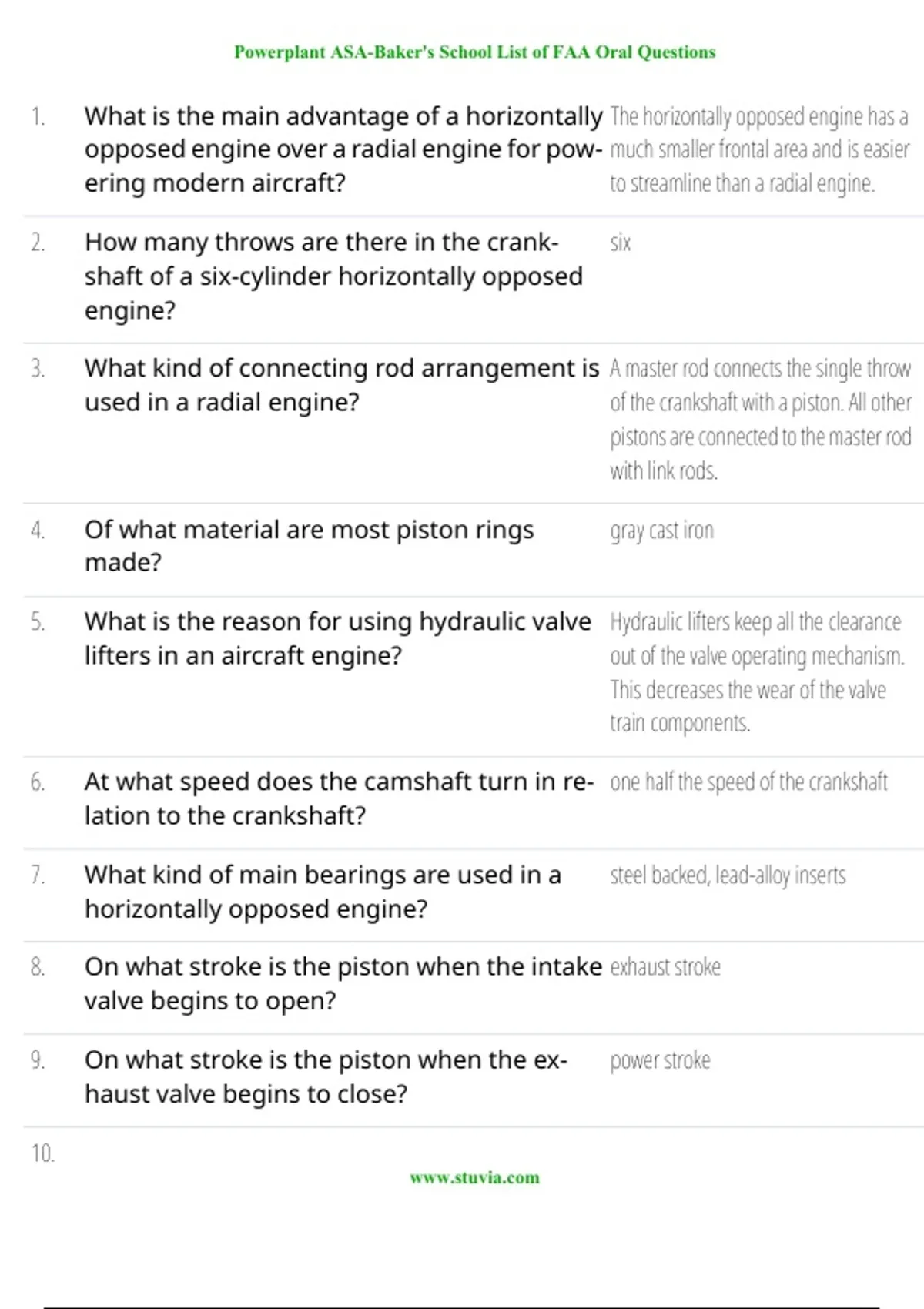This screenshot has width=924, height=1309.
Task: Click 'steel backed, lead-alloy inserts' answer text
Action: coord(728,875)
